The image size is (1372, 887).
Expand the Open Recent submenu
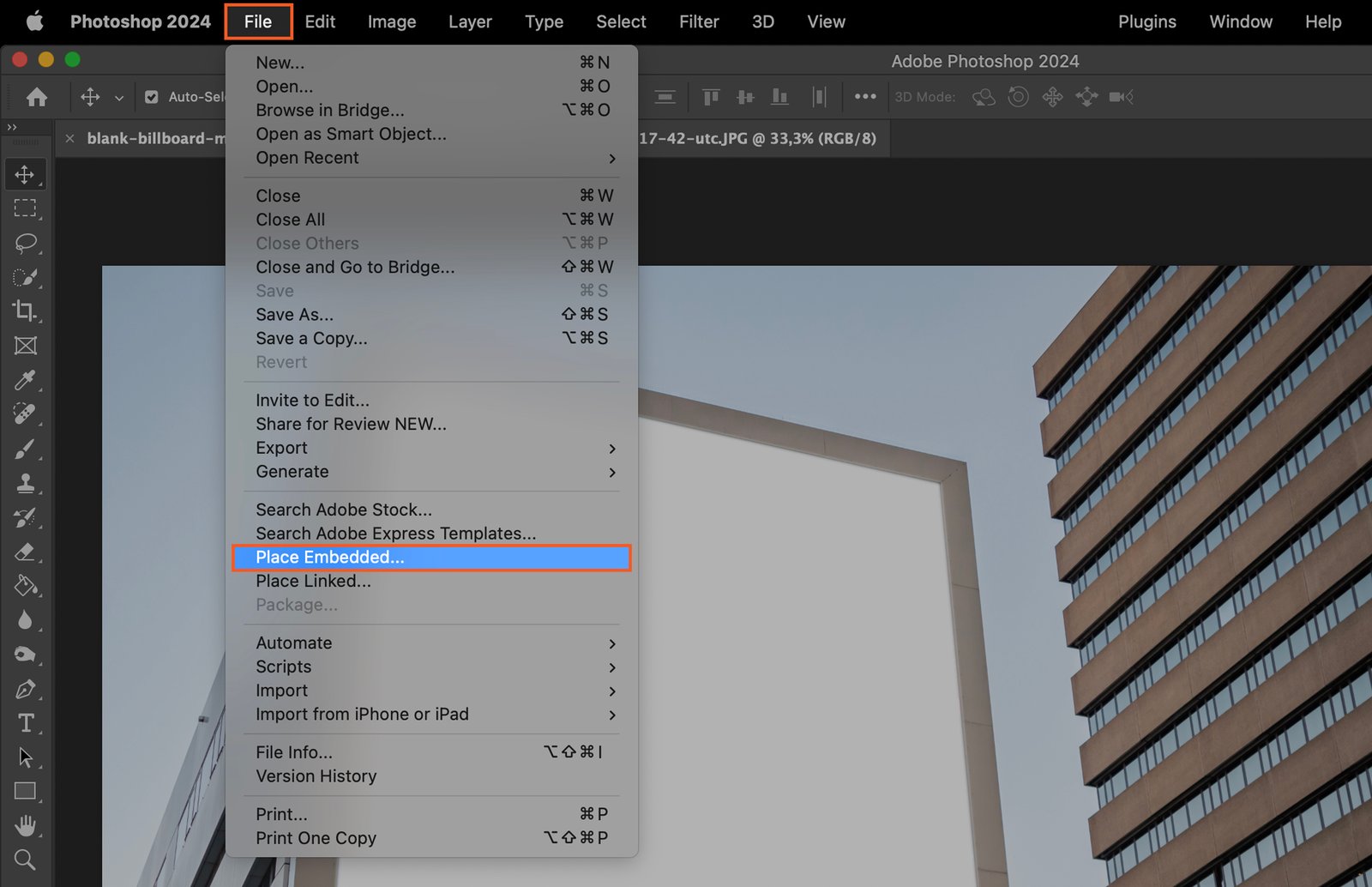coord(611,159)
